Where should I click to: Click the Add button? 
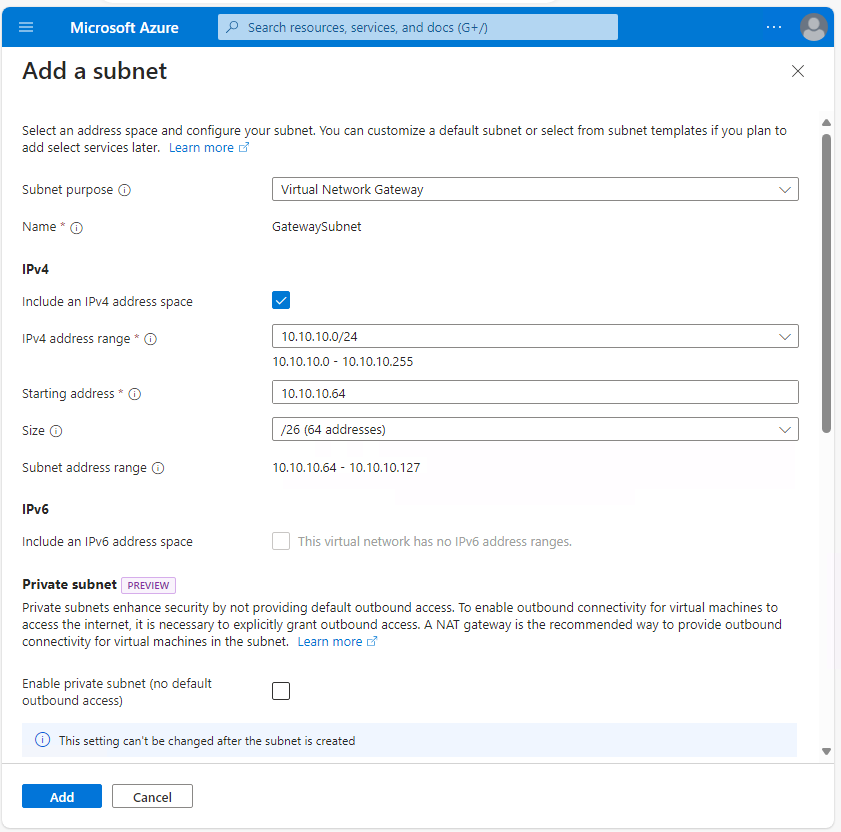(x=61, y=796)
